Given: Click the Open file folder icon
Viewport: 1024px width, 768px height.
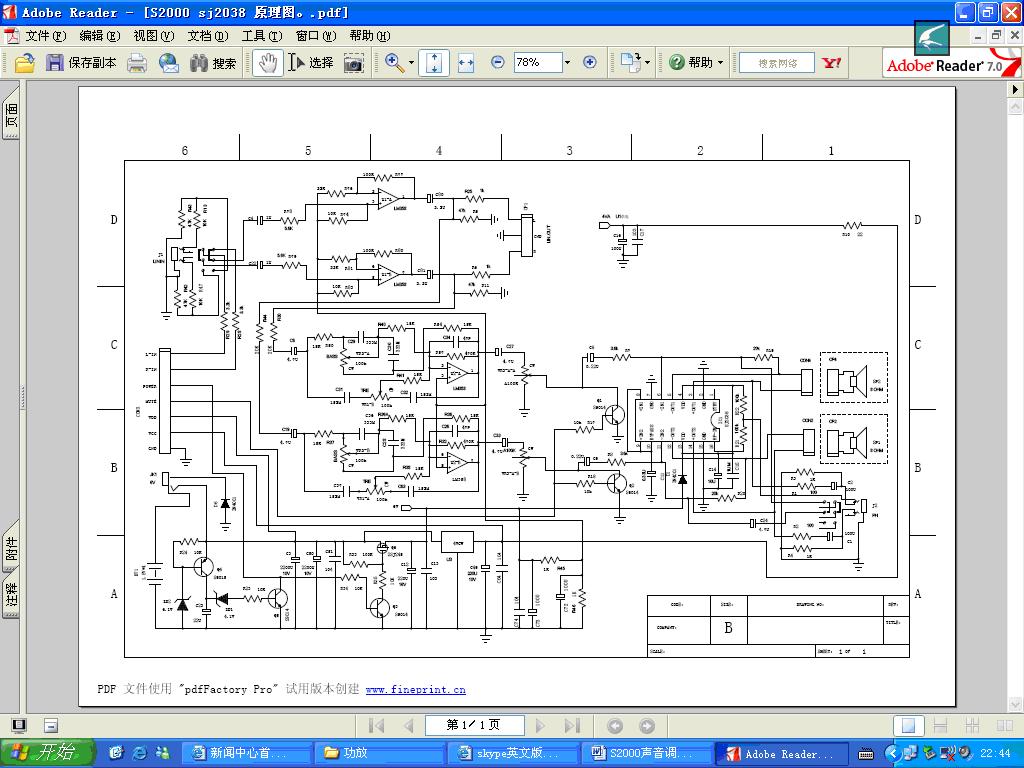Looking at the screenshot, I should (x=24, y=63).
